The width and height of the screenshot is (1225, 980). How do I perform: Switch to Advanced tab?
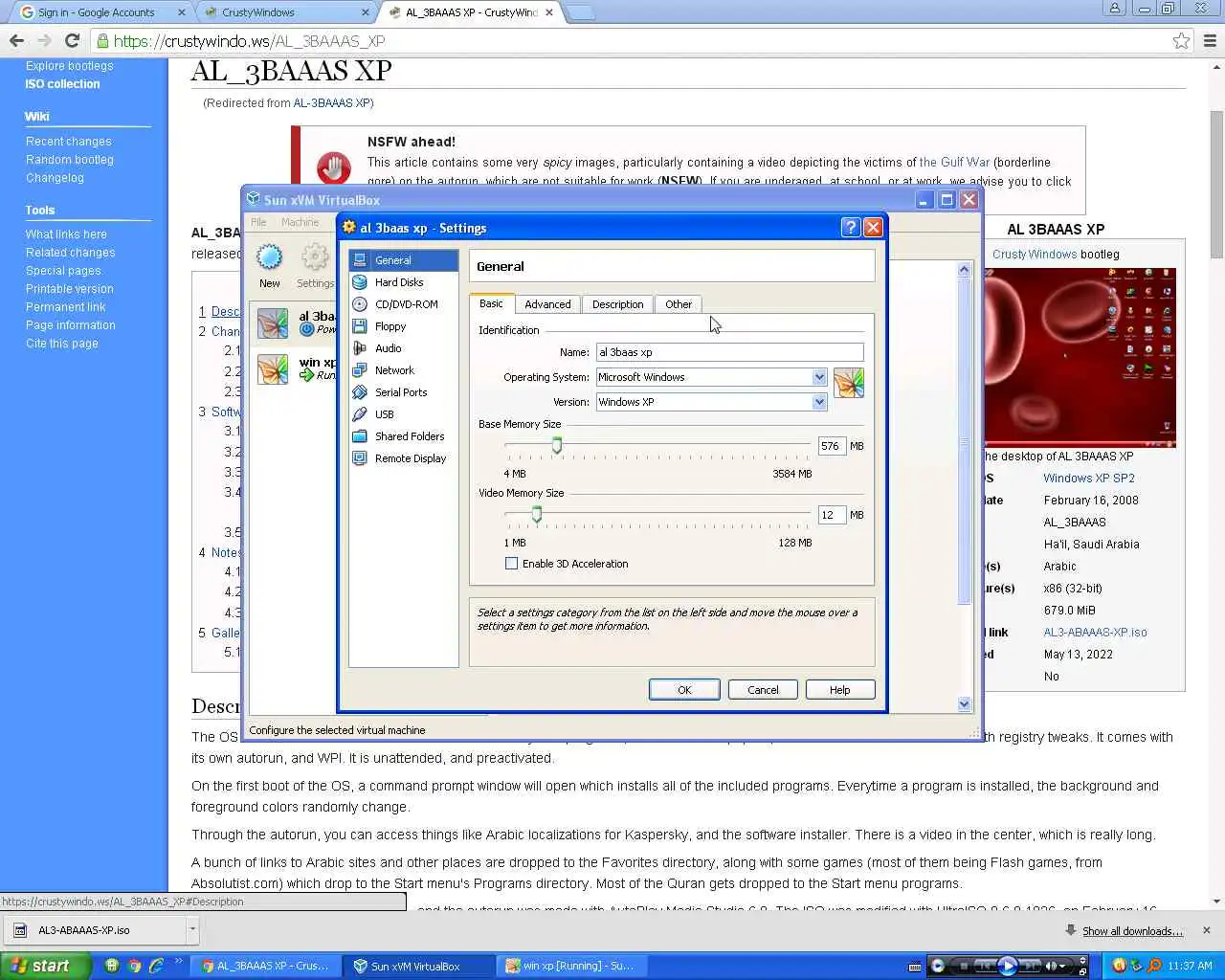(547, 304)
